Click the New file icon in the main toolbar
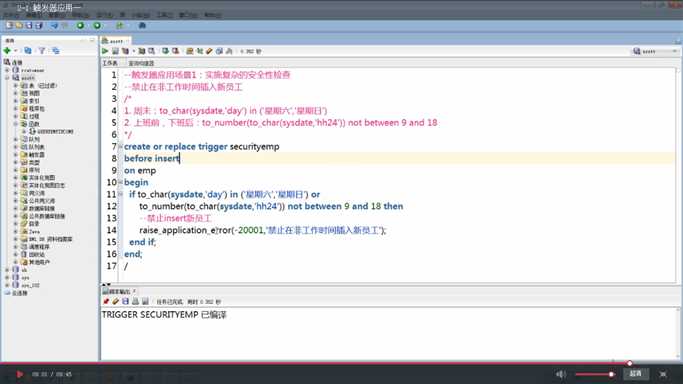Screen dimensions: 683x384 pos(9,26)
